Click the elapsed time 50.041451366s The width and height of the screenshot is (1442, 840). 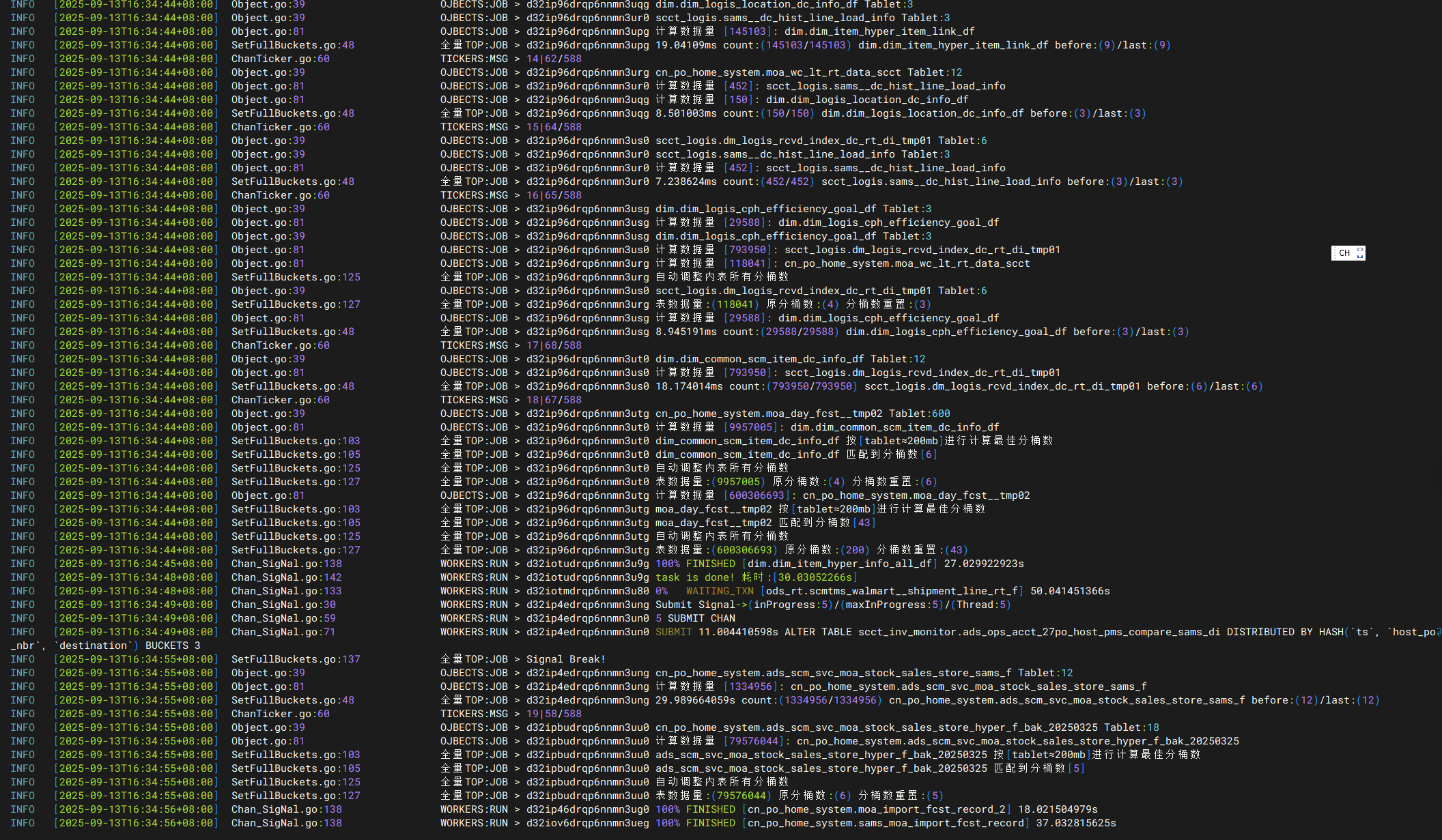(1070, 591)
